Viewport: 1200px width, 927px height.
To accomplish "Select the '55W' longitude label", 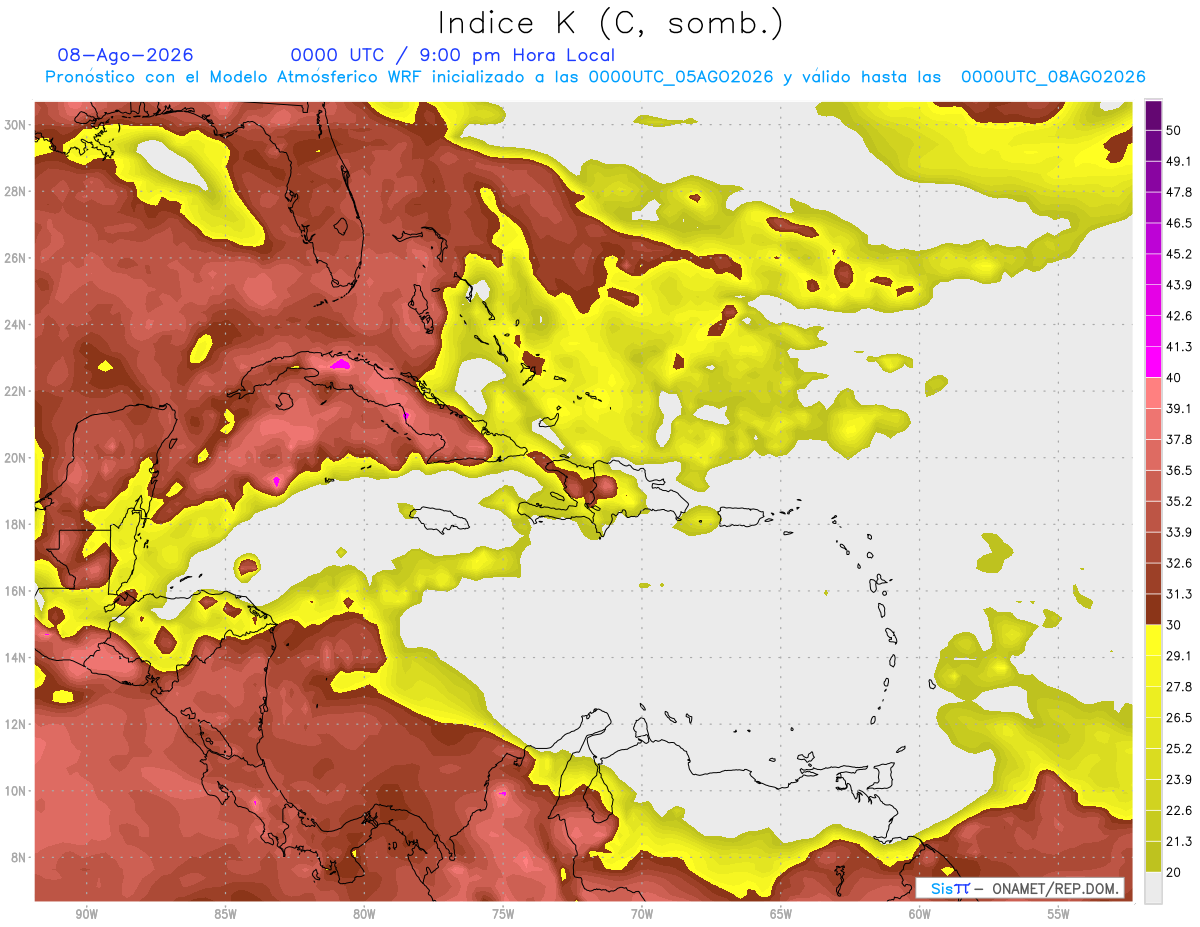I will click(x=1059, y=914).
